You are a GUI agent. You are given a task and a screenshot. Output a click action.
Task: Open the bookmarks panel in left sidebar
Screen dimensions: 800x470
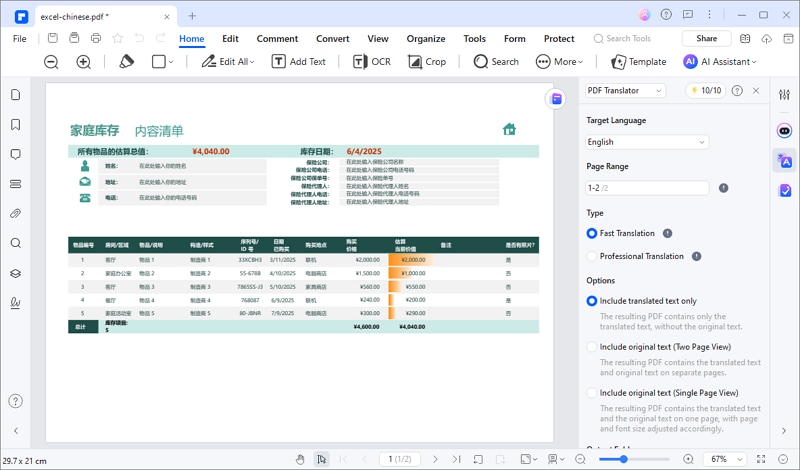pos(16,125)
